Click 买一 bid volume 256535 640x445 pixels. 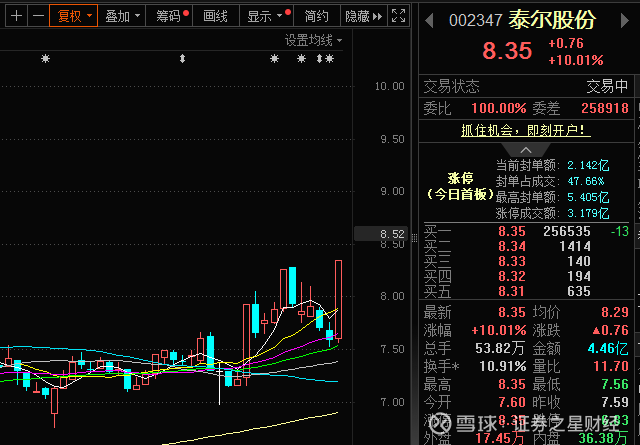(x=567, y=231)
